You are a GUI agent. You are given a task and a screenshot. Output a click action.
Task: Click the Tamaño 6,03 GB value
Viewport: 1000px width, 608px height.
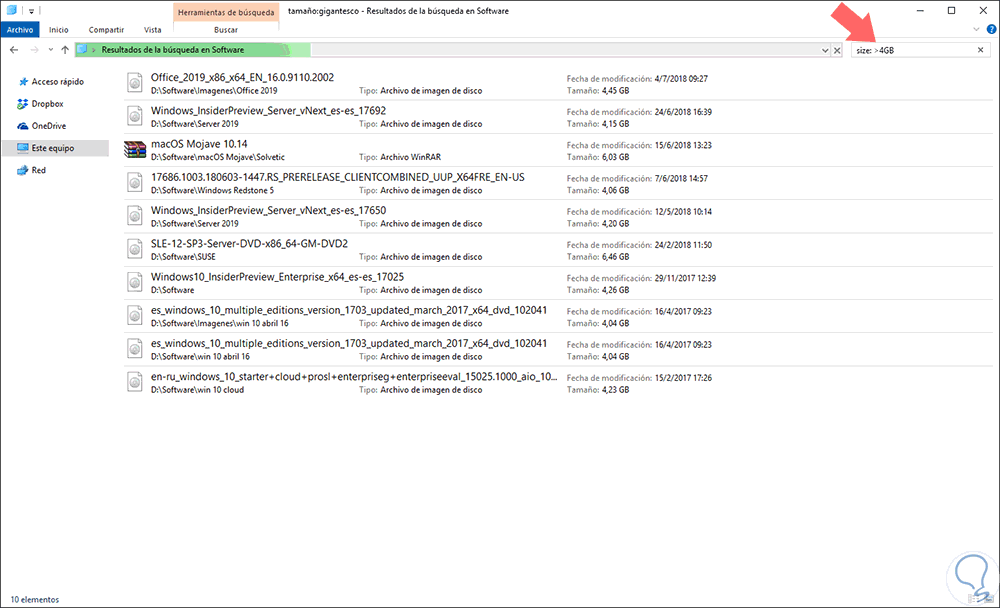click(x=615, y=157)
